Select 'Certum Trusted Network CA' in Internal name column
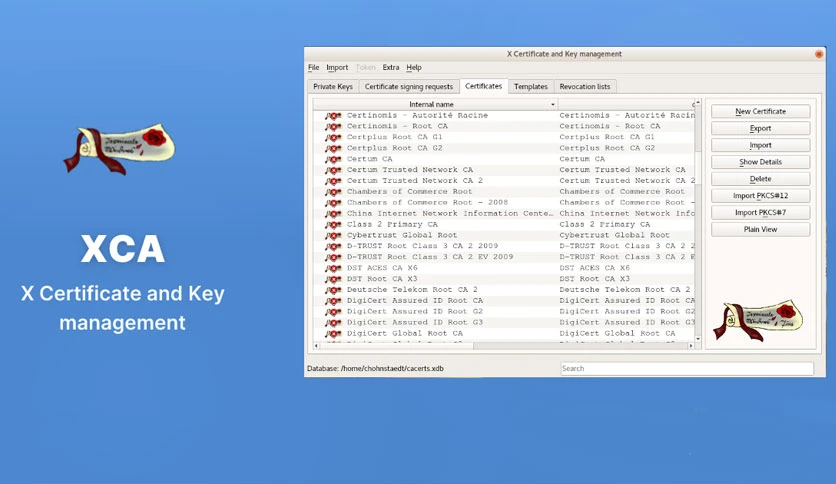 (x=409, y=170)
